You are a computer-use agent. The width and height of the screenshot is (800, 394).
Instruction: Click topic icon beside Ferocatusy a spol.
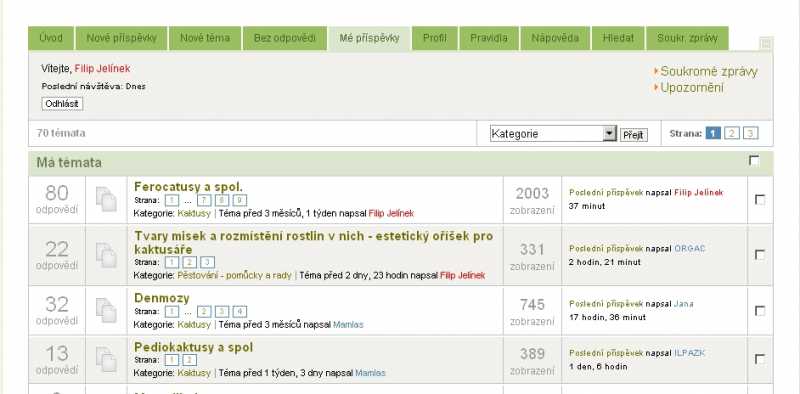[x=106, y=200]
